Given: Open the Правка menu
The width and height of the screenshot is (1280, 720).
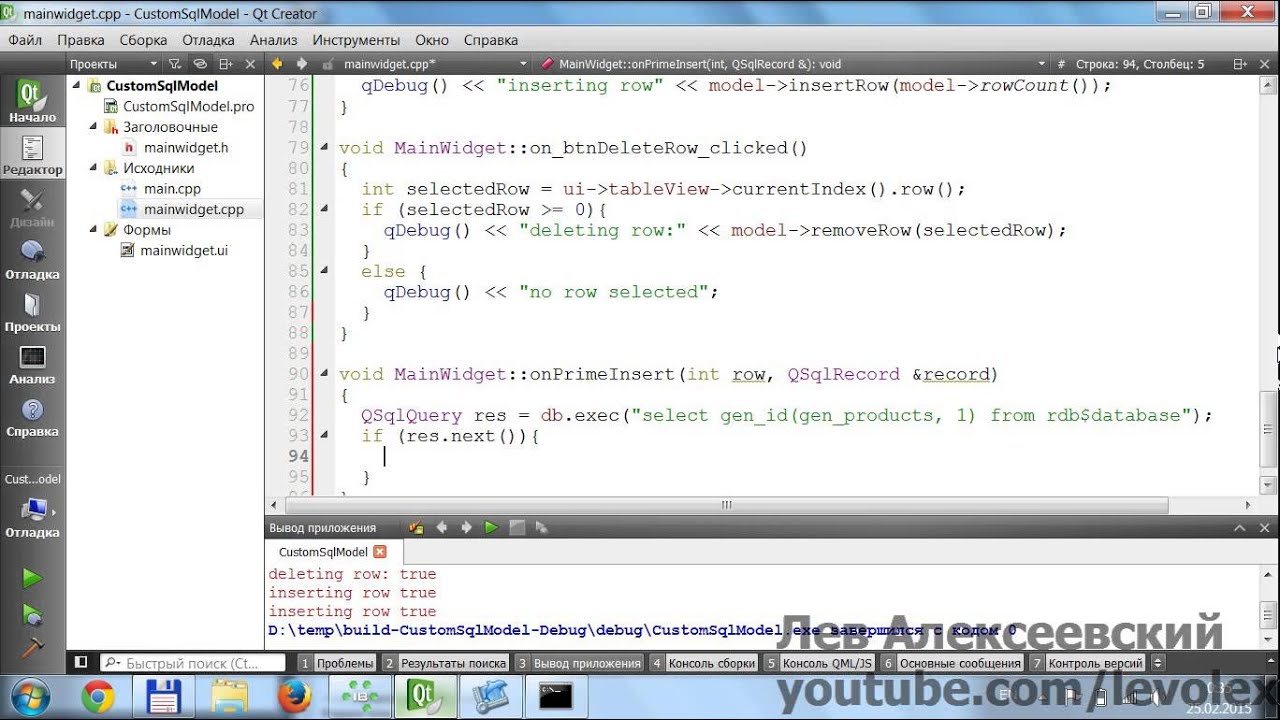Looking at the screenshot, I should 81,40.
